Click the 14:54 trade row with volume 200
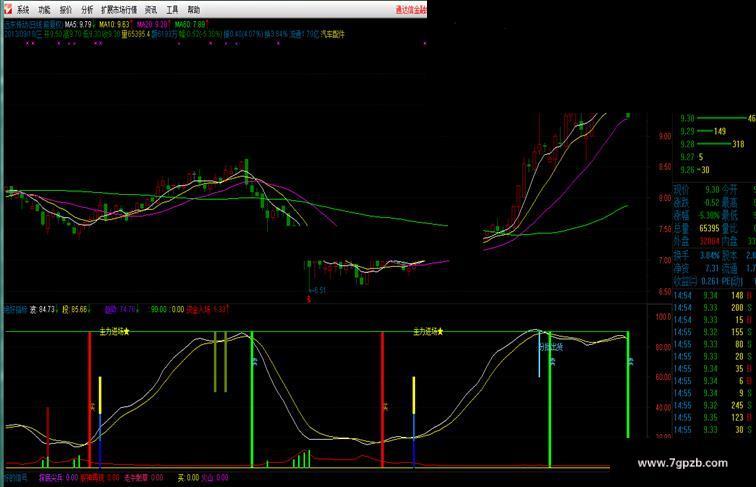This screenshot has height=487, width=756. click(x=714, y=308)
